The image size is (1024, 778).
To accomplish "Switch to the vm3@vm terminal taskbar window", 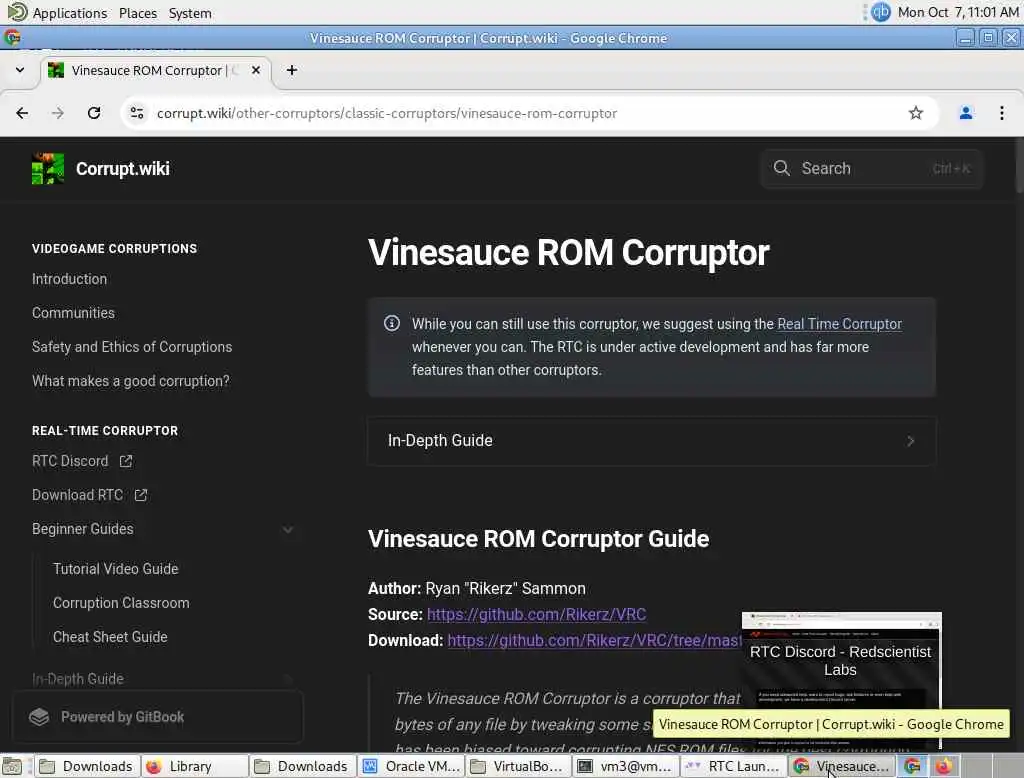I will click(x=626, y=766).
